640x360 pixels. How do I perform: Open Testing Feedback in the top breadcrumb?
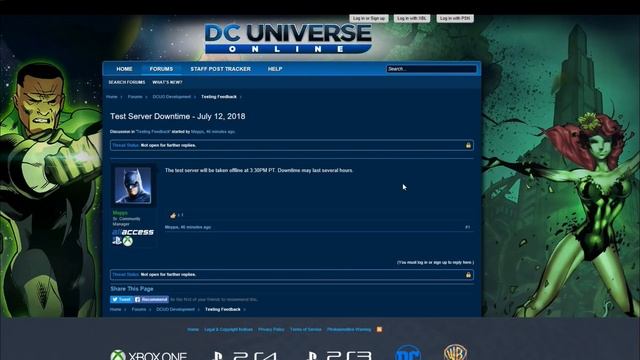click(x=219, y=97)
